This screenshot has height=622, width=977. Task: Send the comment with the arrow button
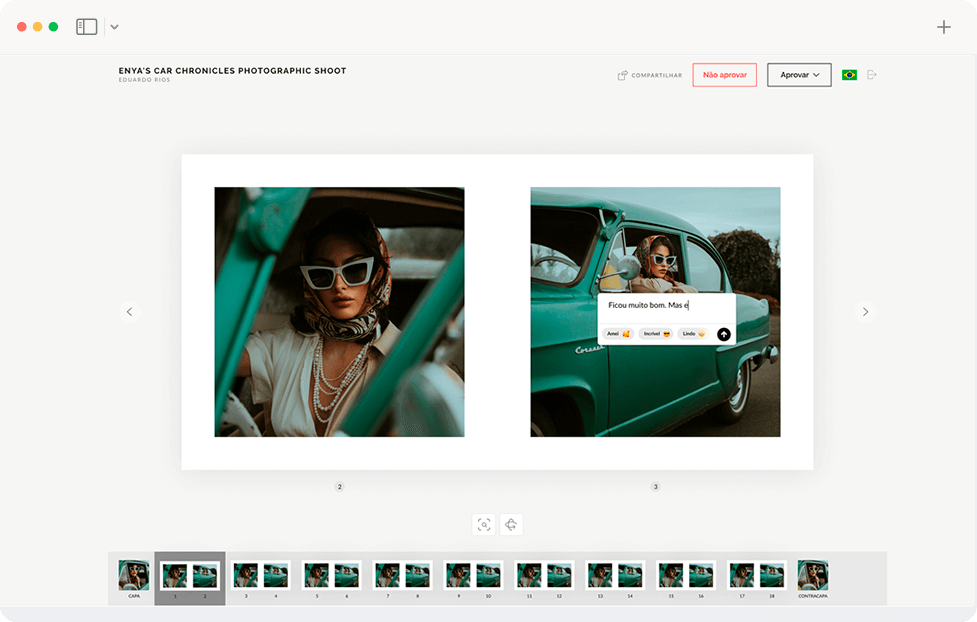point(724,334)
